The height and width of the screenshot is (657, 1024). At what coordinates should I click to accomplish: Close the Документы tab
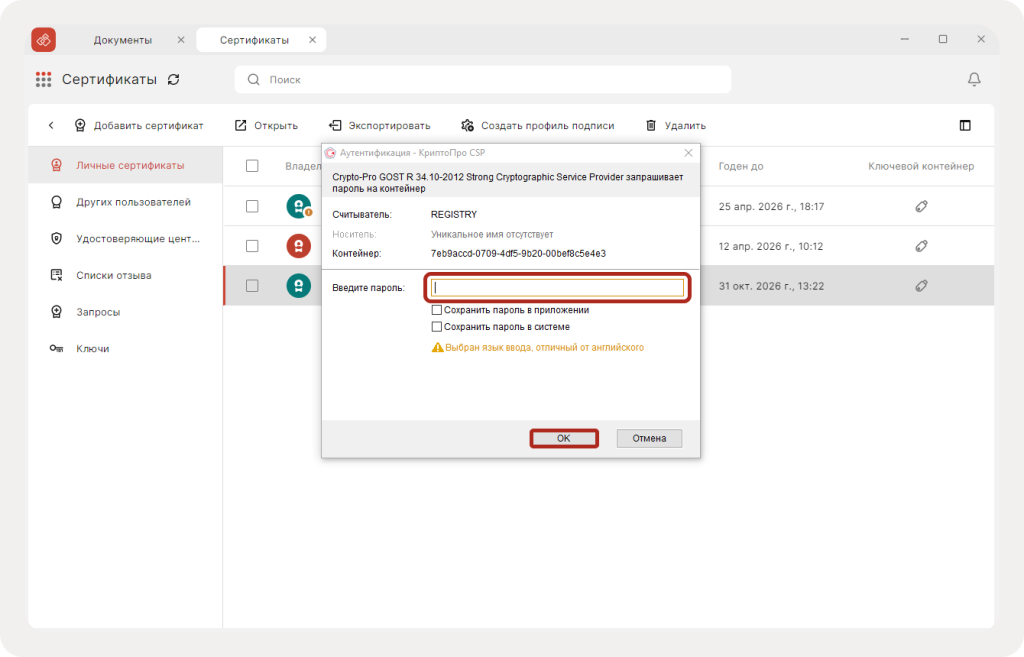point(181,40)
